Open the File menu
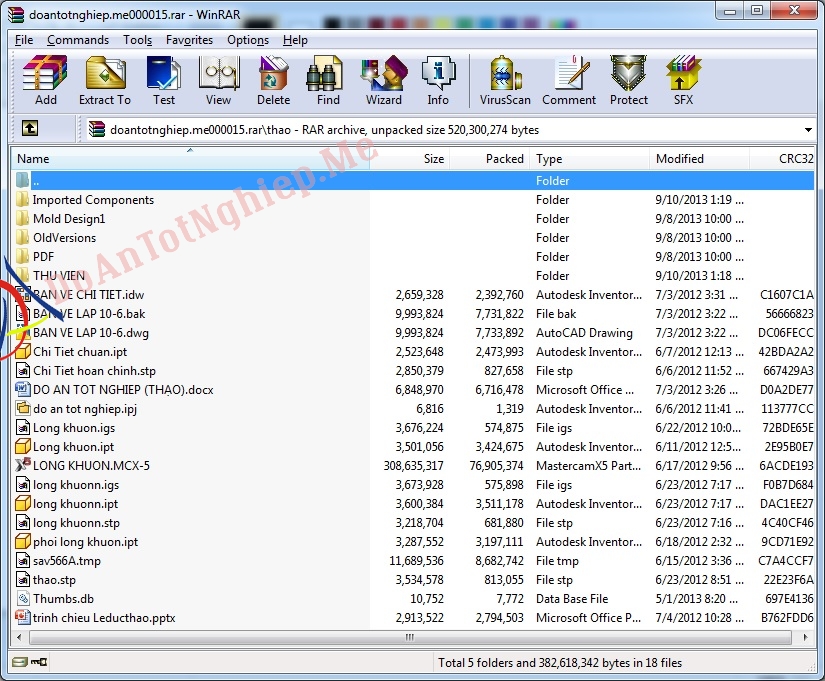Viewport: 825px width, 681px height. pos(24,40)
